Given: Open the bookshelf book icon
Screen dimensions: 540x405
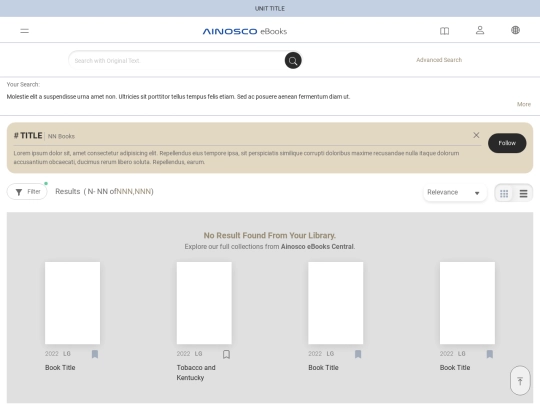Looking at the screenshot, I should coord(444,31).
